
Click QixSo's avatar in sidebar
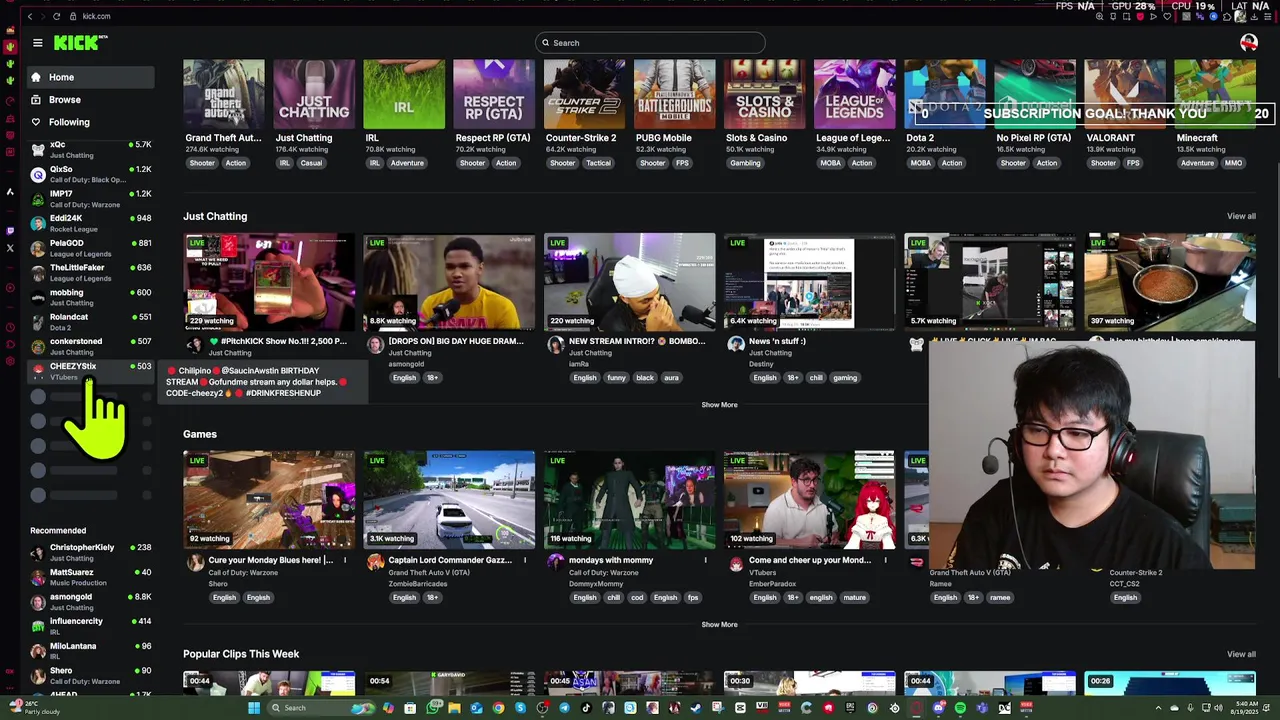coord(38,174)
